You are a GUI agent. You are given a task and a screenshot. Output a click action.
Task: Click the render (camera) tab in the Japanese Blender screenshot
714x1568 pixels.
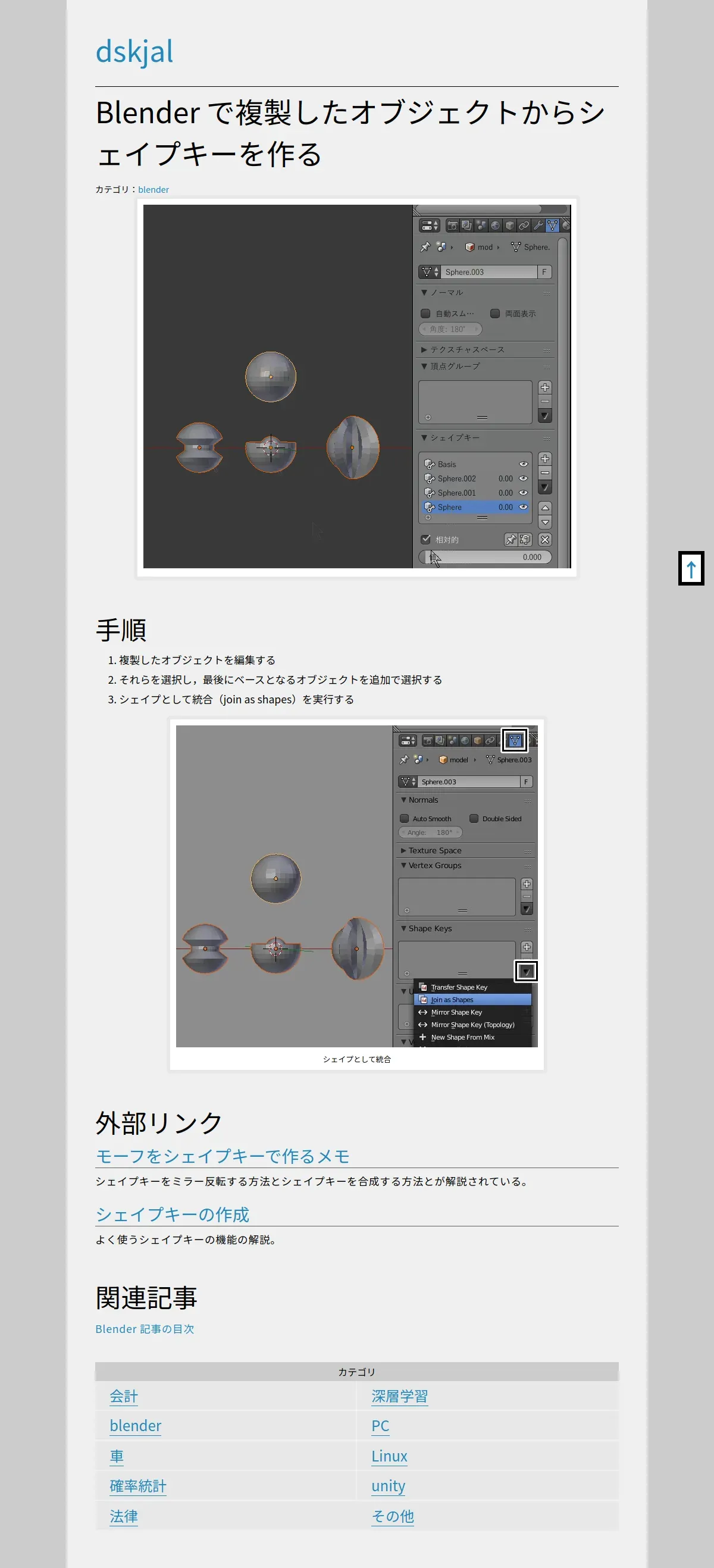tap(452, 226)
